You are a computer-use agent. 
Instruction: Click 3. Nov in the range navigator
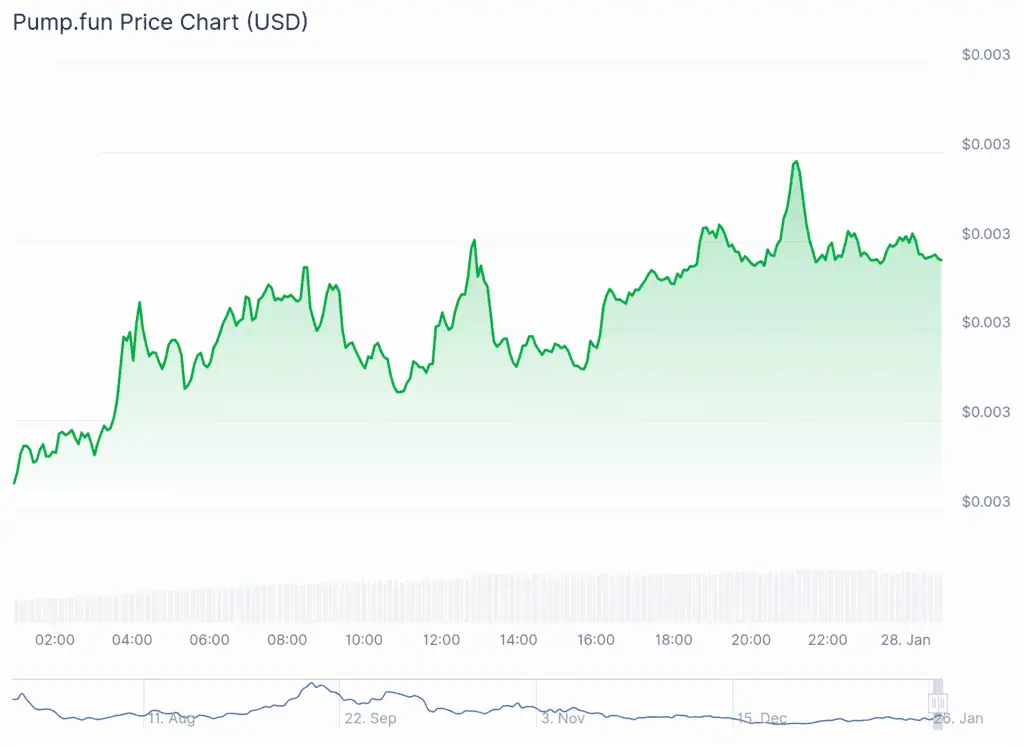(x=563, y=718)
